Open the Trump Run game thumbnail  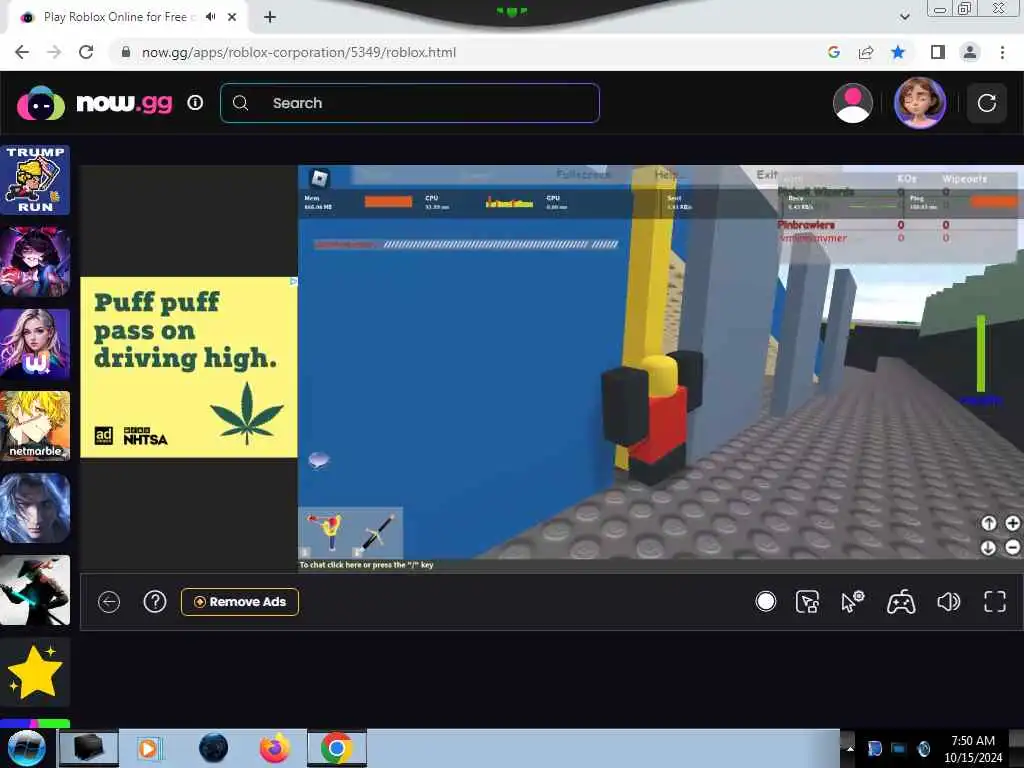pyautogui.click(x=35, y=180)
